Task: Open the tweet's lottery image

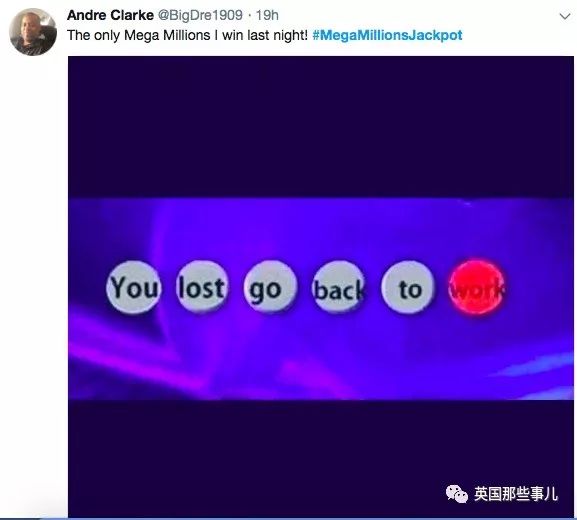Action: pos(321,287)
